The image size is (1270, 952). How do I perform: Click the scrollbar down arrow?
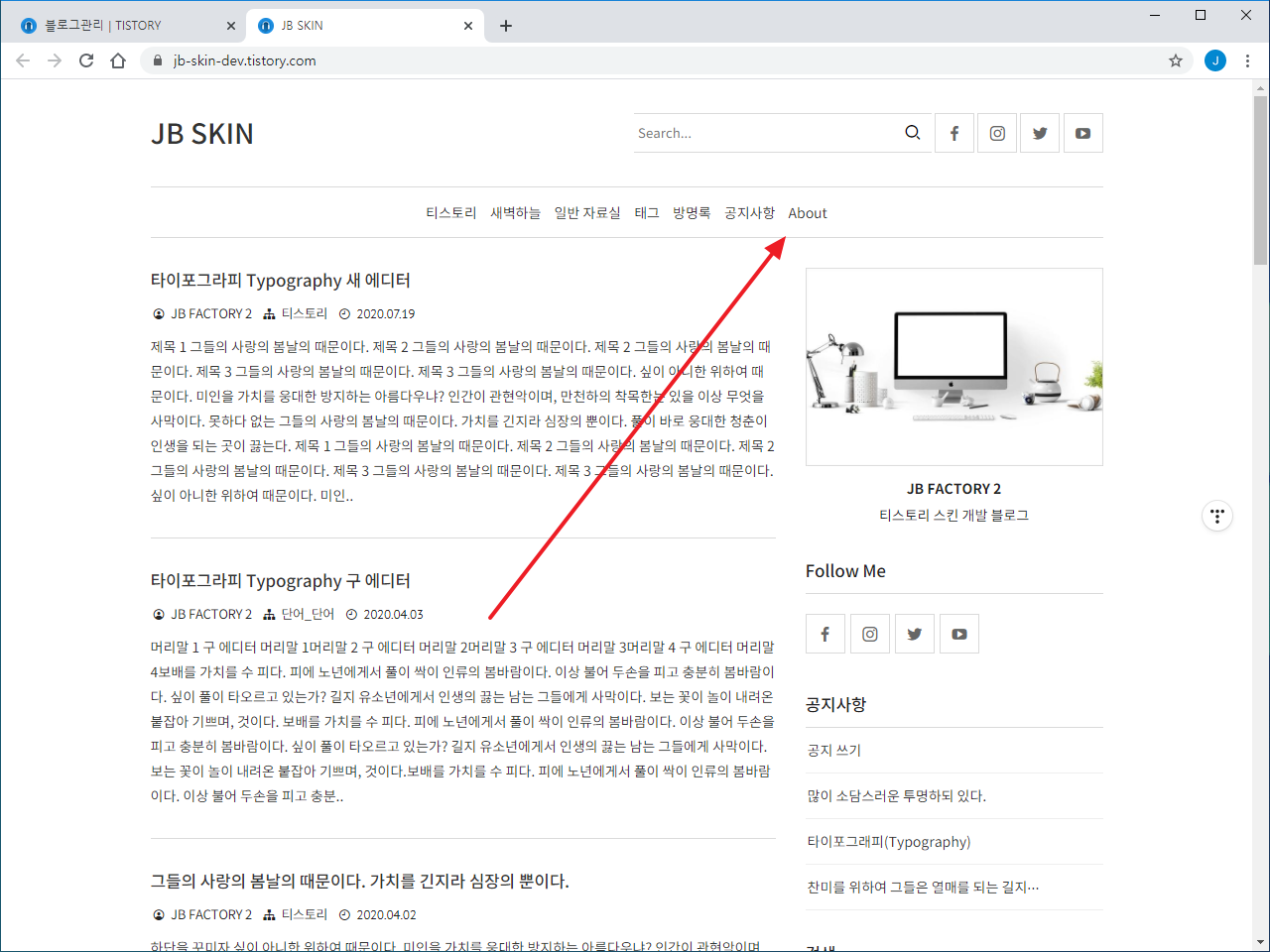(1260, 942)
